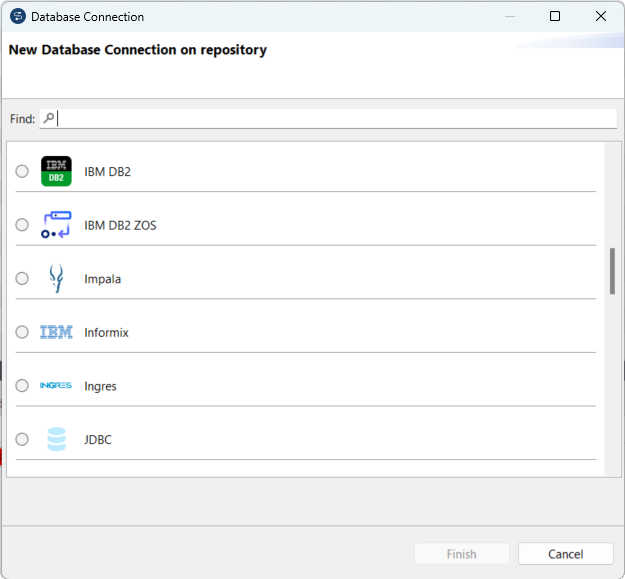The height and width of the screenshot is (579, 625).
Task: Click inside the Find search field
Action: click(x=330, y=118)
